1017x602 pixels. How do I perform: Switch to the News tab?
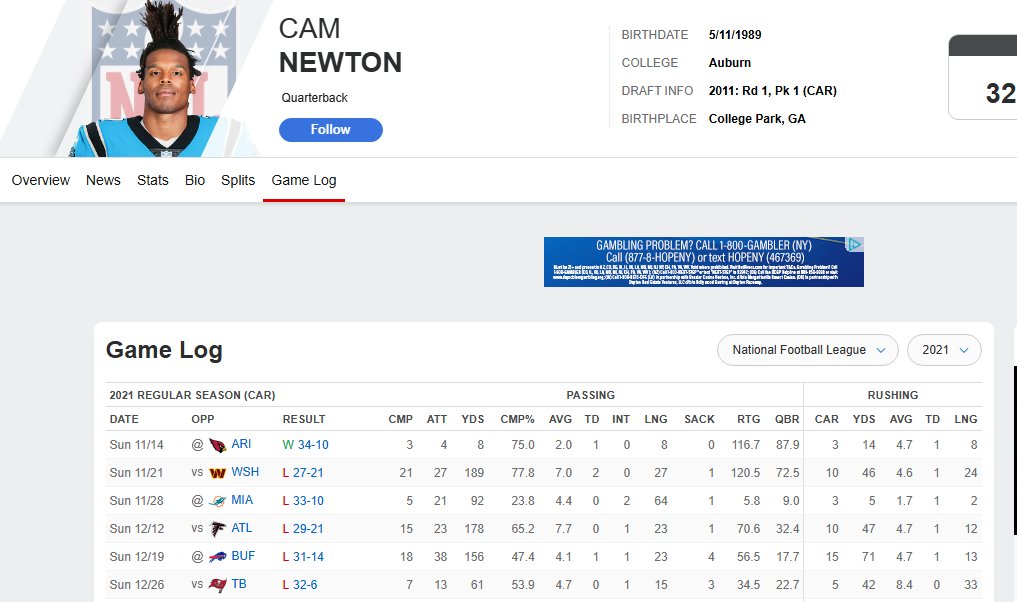click(x=103, y=180)
